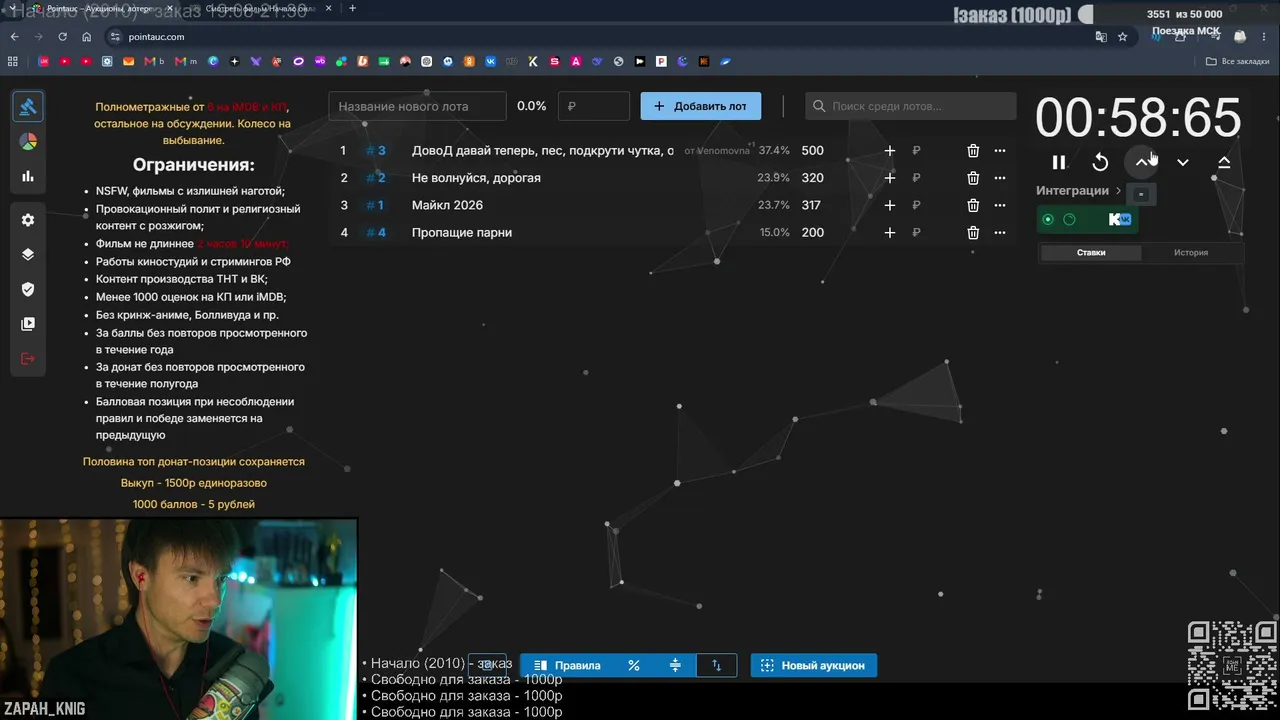Image resolution: width=1280 pixels, height=720 pixels.
Task: Add amount to lot 'Пропащие парни'
Action: (x=890, y=232)
